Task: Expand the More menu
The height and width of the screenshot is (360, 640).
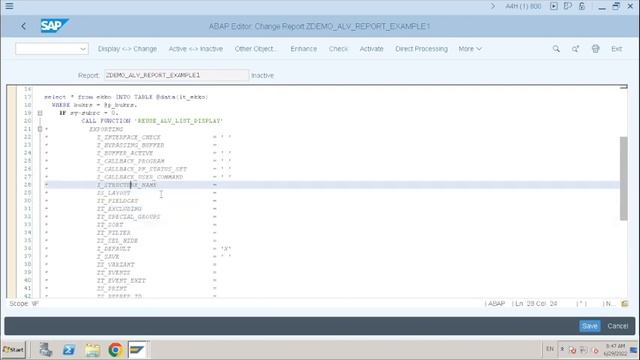Action: coord(470,49)
